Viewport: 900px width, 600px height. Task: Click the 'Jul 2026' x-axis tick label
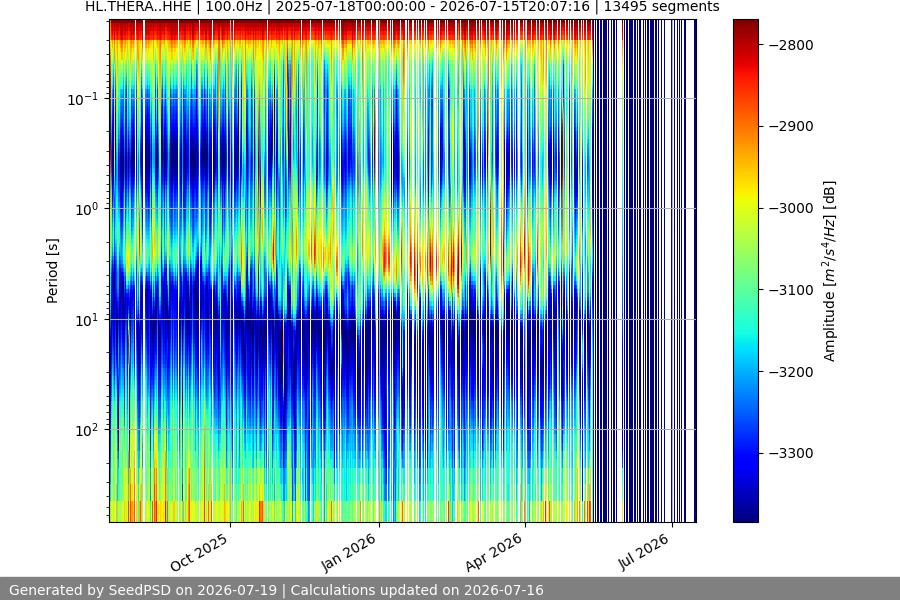click(643, 552)
